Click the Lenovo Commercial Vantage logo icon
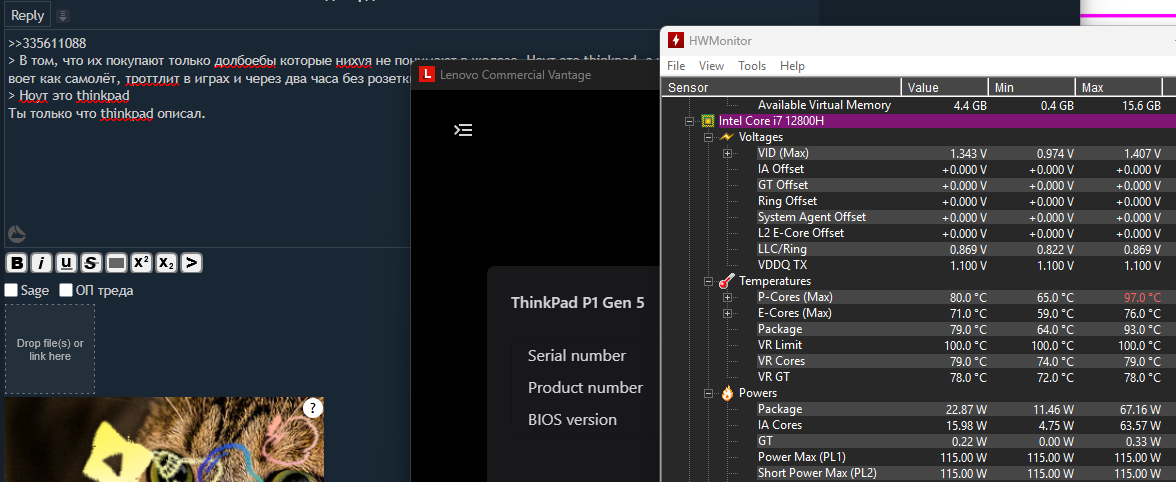The image size is (1176, 482). (427, 74)
